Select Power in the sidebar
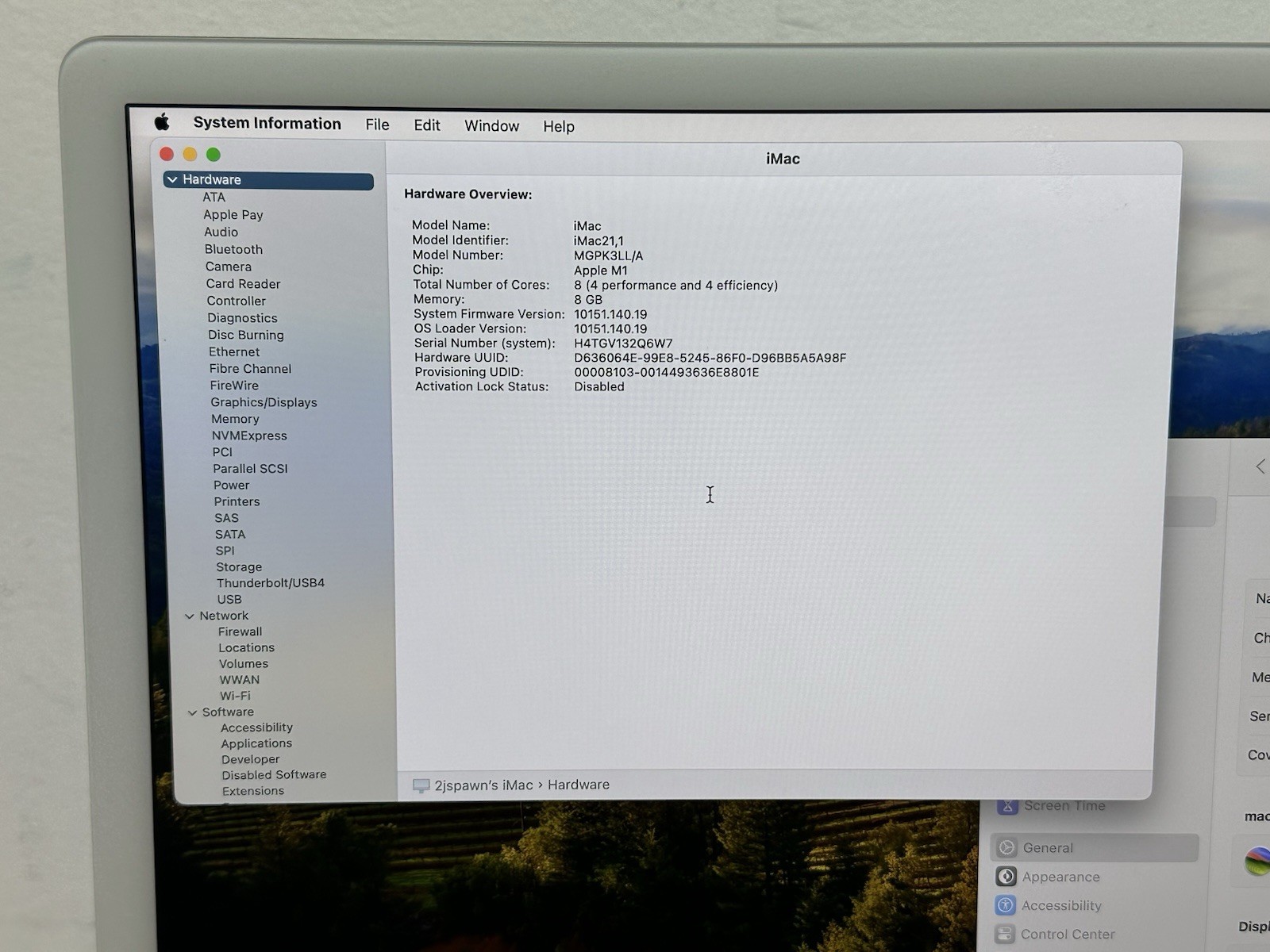Image resolution: width=1270 pixels, height=952 pixels. [x=231, y=486]
